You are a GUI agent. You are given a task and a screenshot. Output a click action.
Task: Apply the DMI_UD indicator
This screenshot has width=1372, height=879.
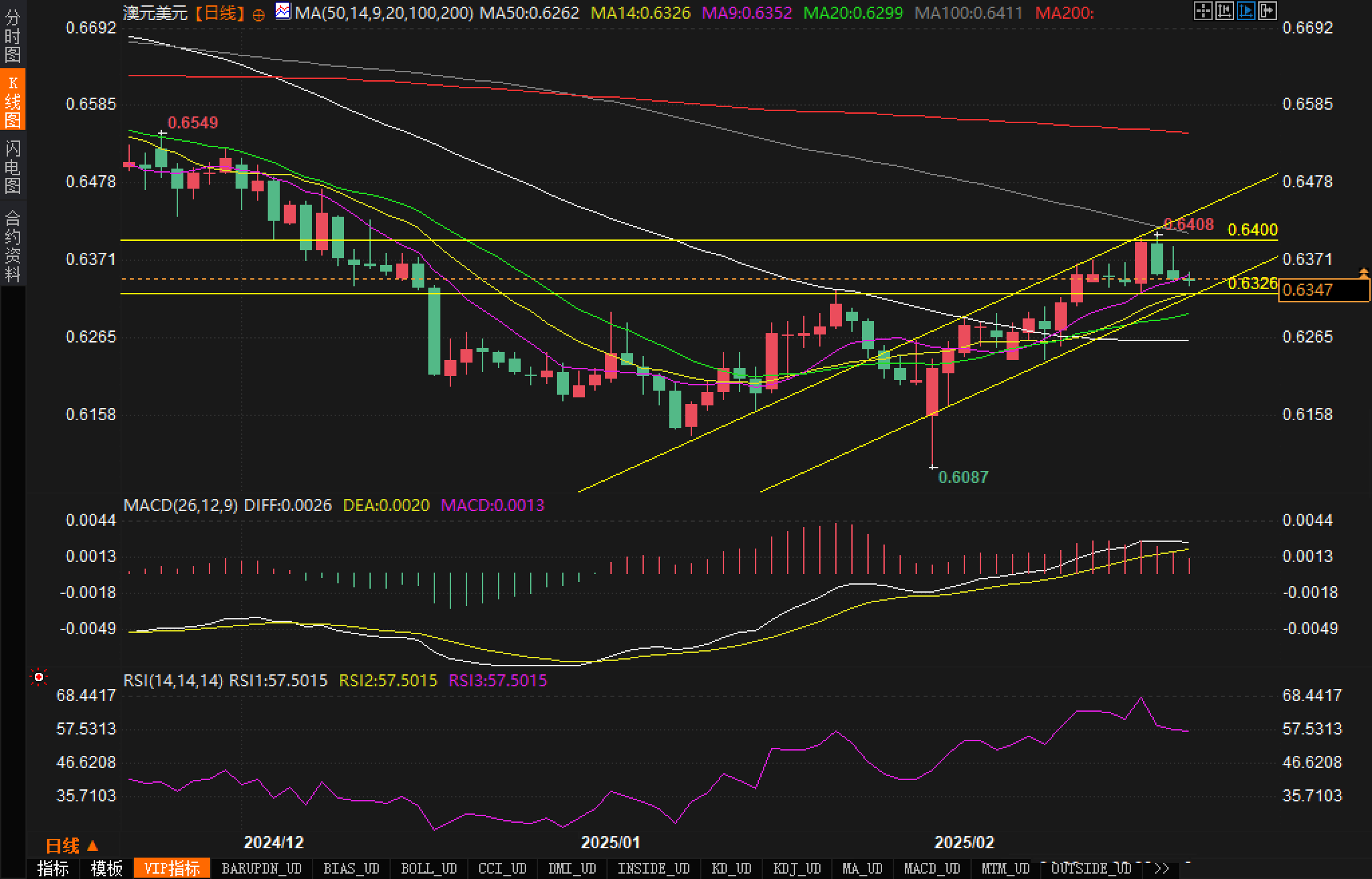572,869
